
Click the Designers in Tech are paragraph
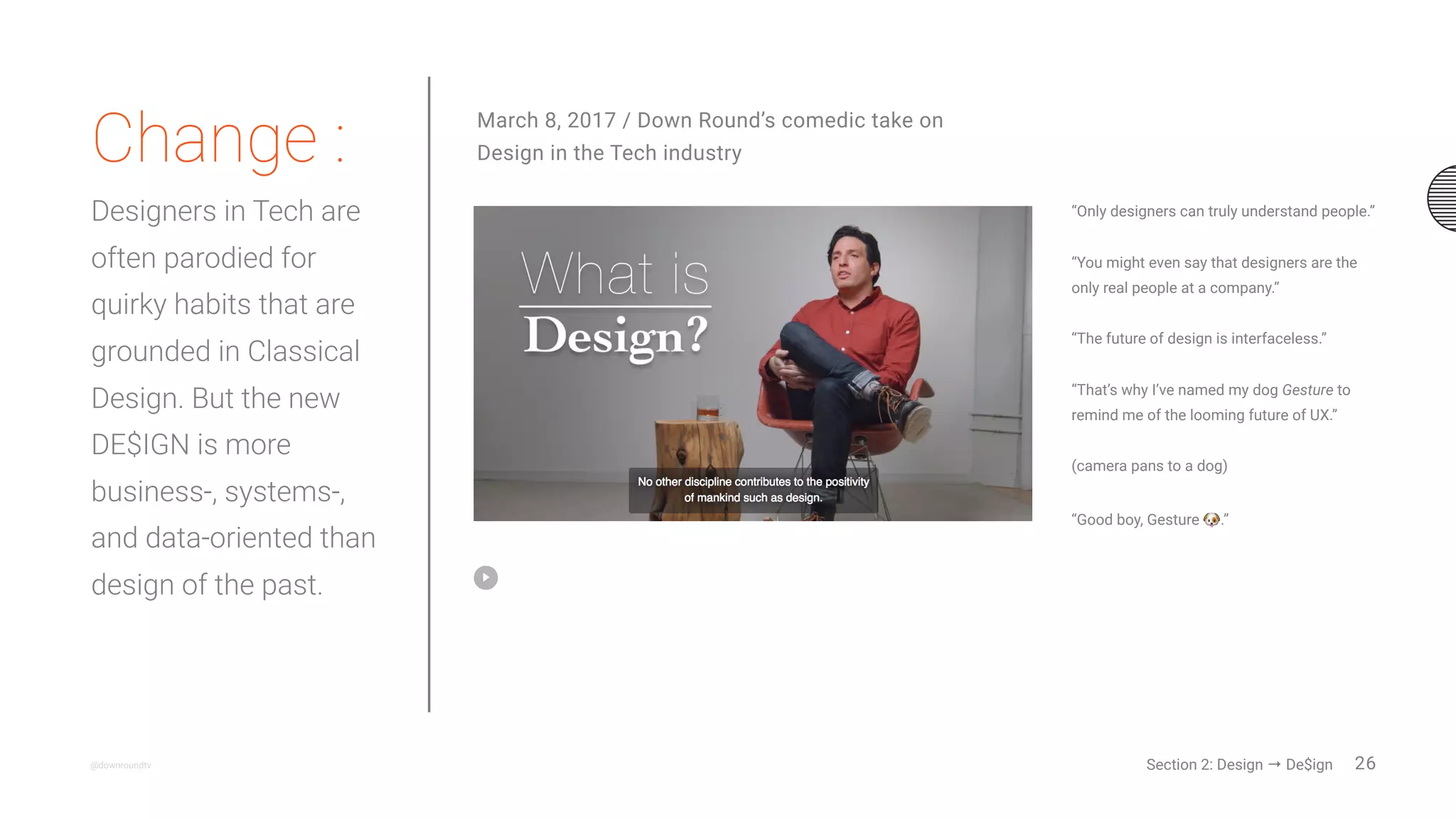(232, 397)
